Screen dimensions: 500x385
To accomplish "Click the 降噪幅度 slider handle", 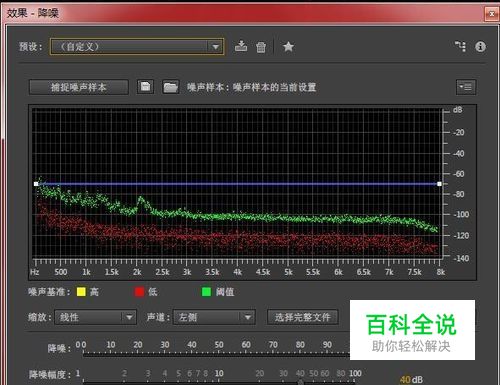I will point(300,382).
